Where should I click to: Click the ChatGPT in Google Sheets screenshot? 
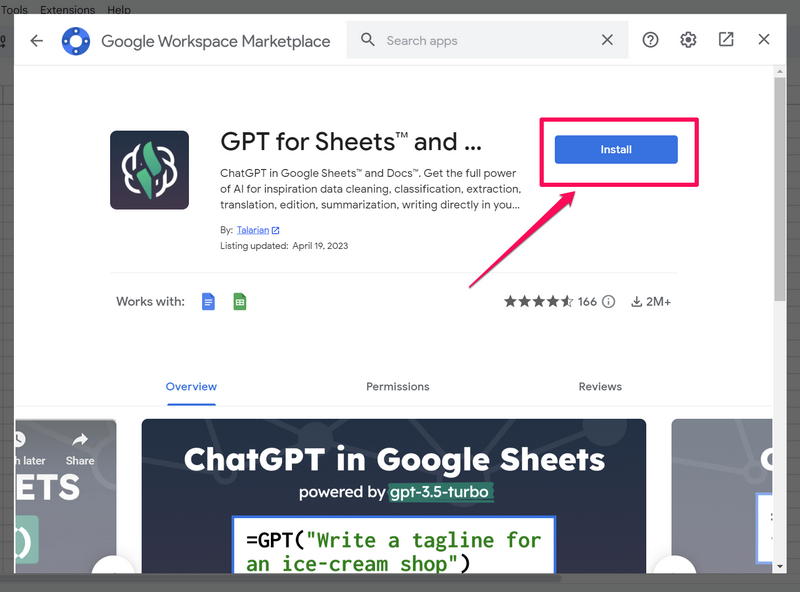[393, 495]
